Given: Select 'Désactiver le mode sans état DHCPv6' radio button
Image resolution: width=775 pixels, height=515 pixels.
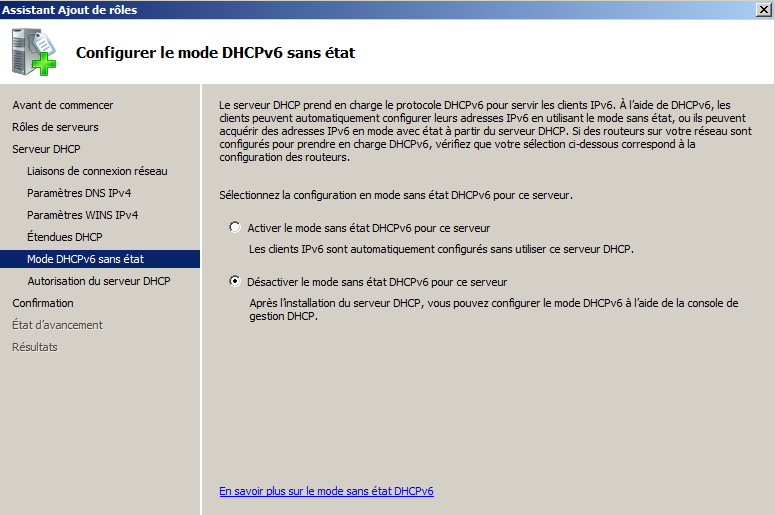Looking at the screenshot, I should tap(235, 281).
